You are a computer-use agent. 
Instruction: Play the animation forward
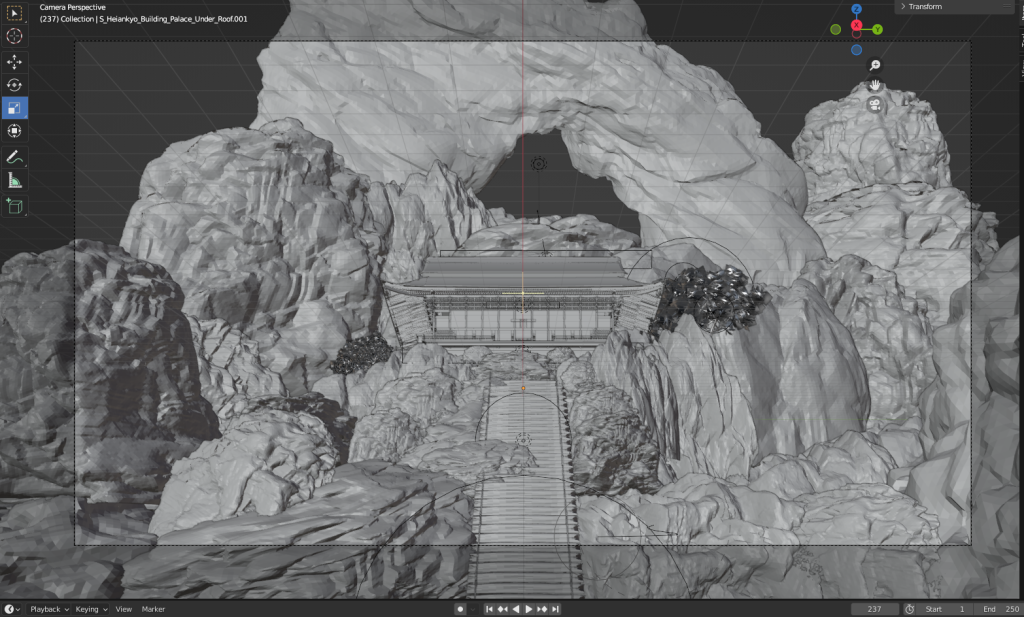(x=528, y=609)
